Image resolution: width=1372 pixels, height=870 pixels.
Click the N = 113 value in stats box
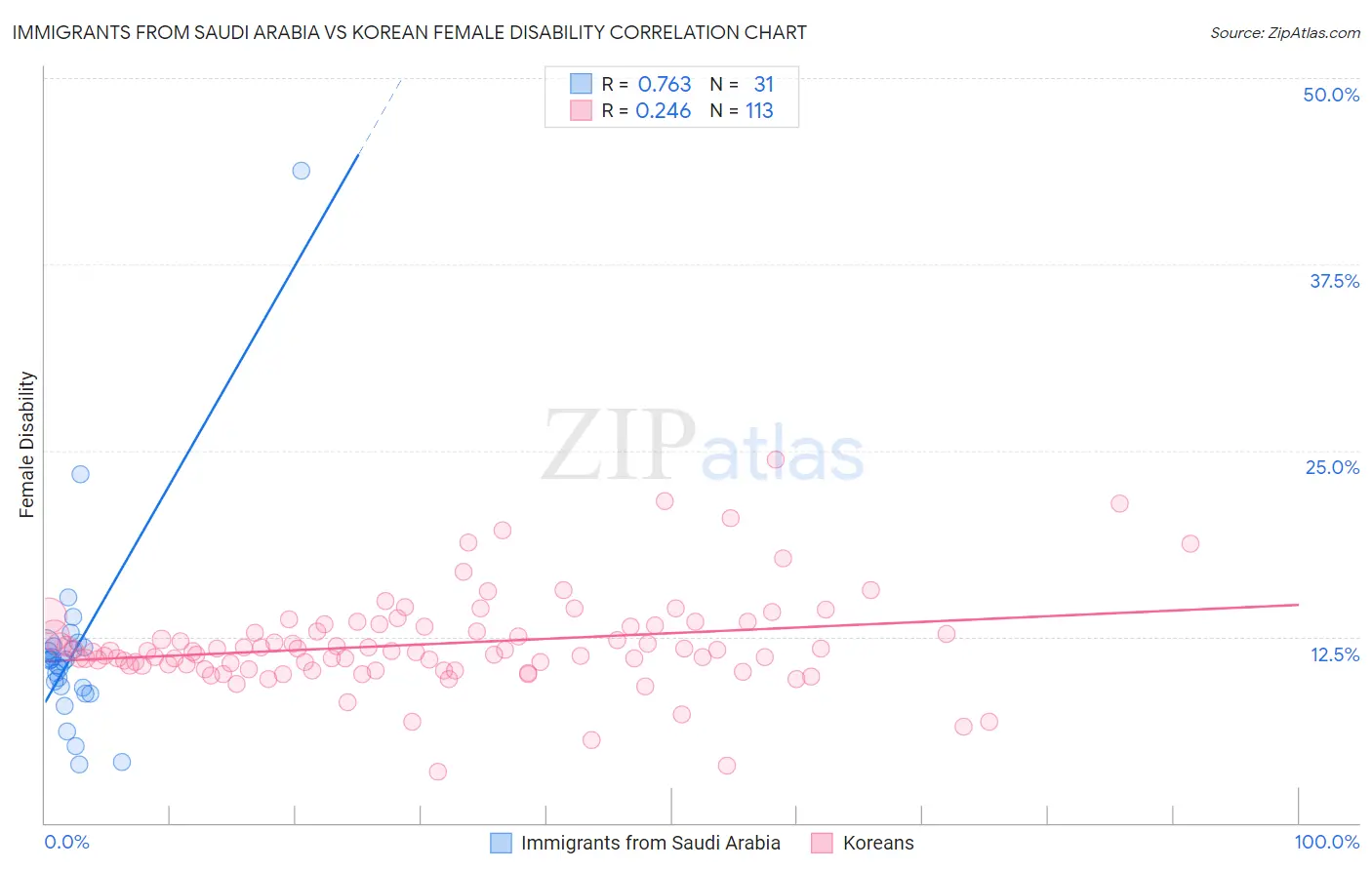point(742,110)
